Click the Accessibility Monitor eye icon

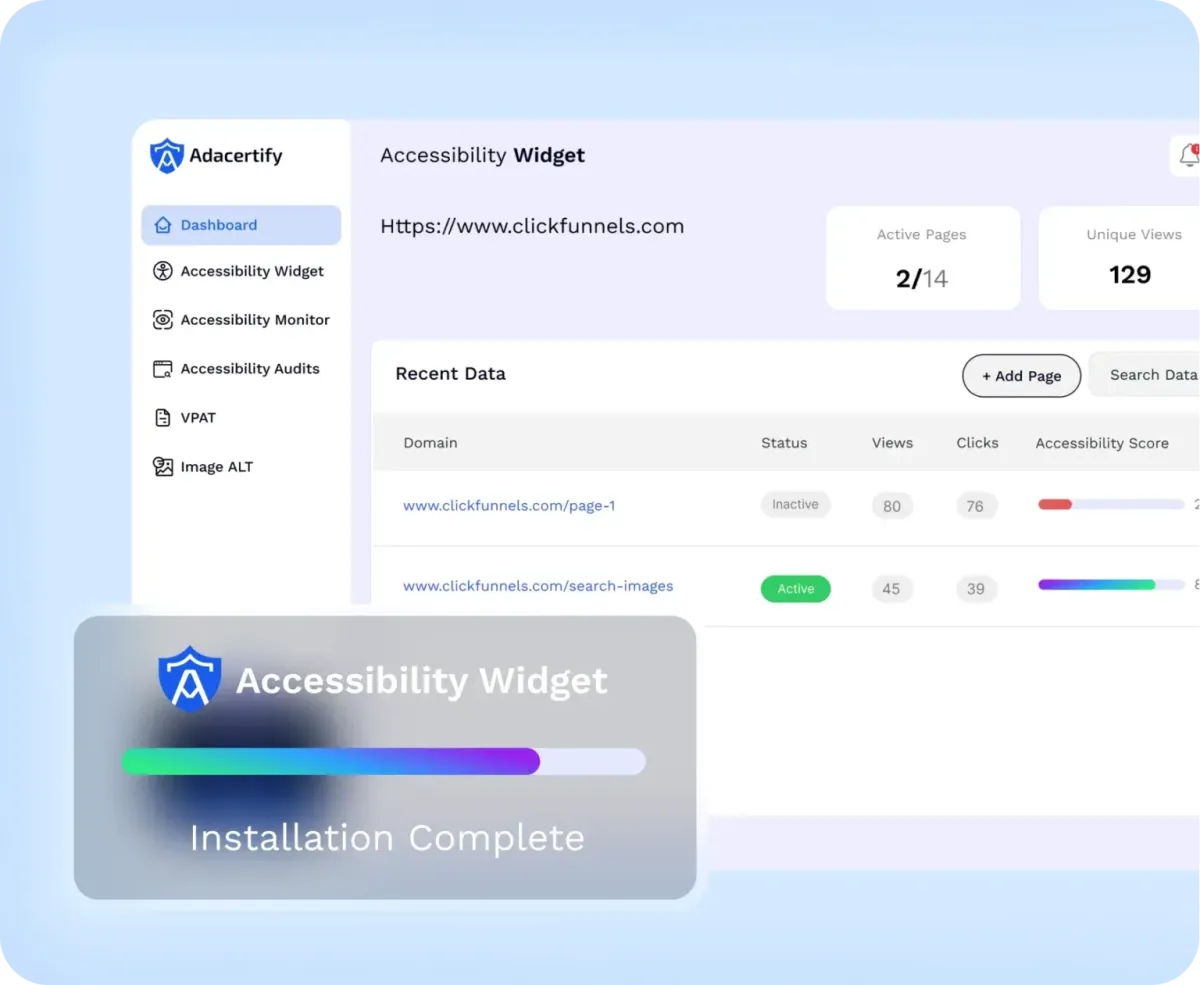(x=163, y=320)
